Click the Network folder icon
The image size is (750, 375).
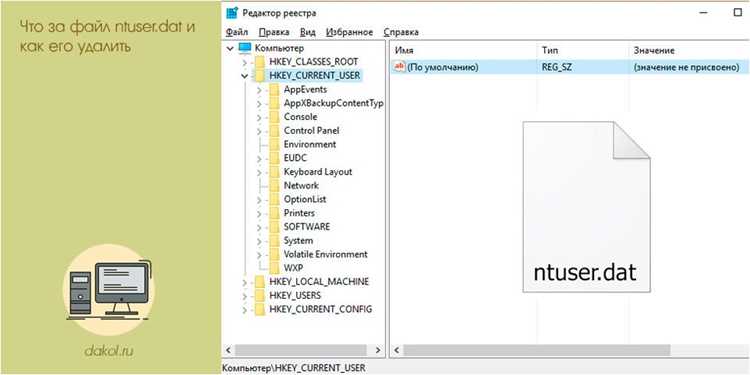274,186
